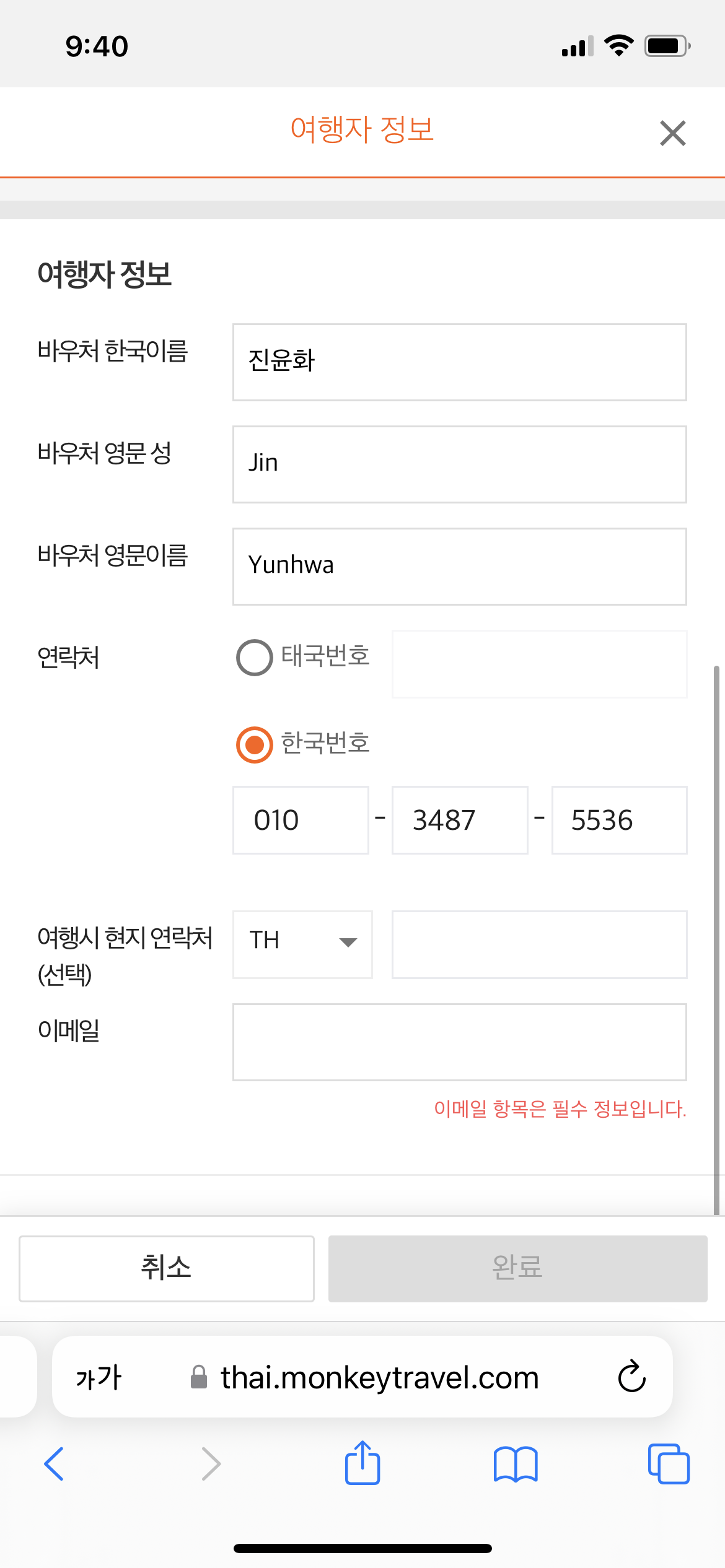Screen dimensions: 725x1568
Task: Show open tabs overview icon
Action: (x=669, y=1464)
